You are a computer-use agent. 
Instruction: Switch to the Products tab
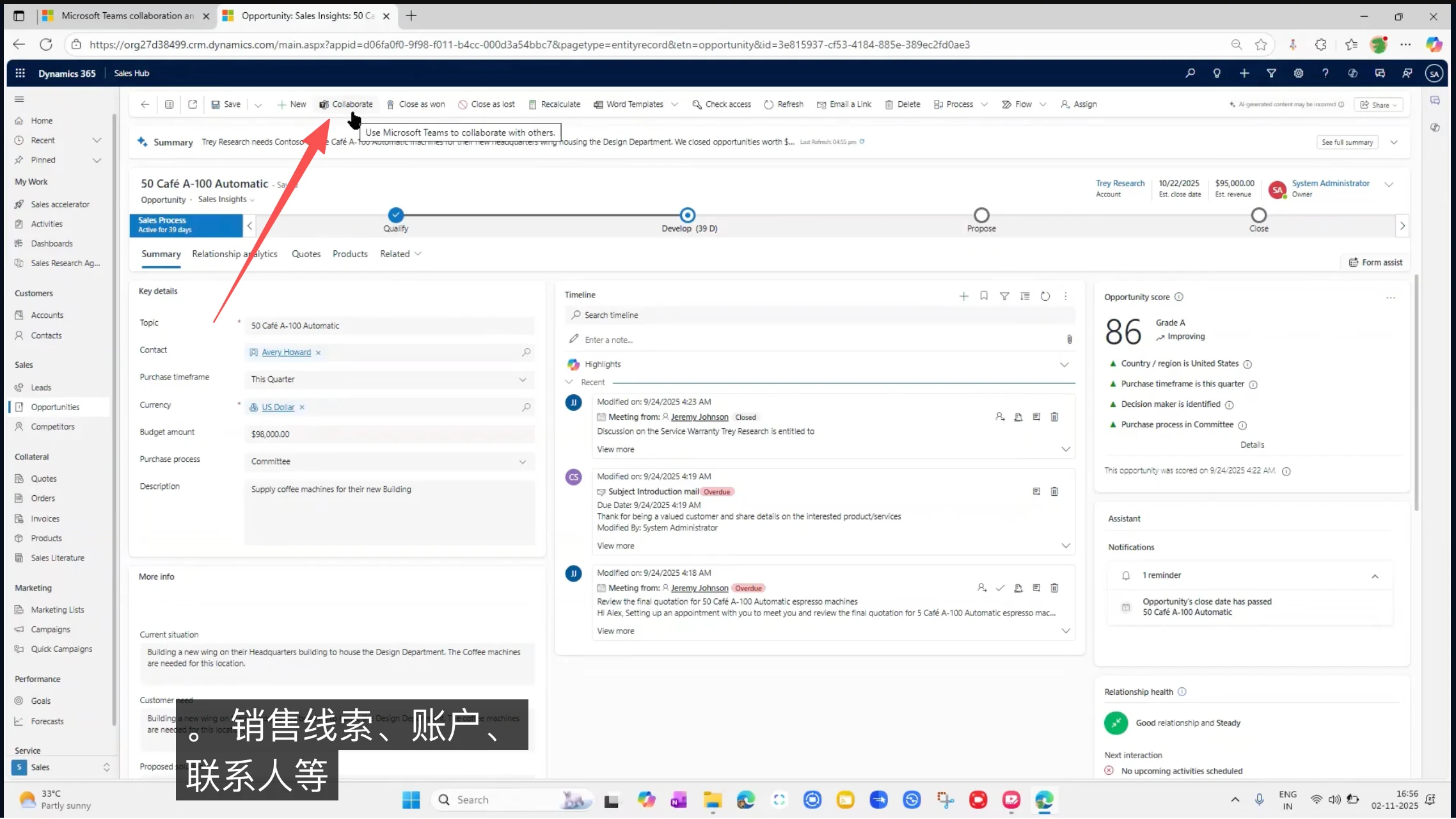pyautogui.click(x=350, y=254)
